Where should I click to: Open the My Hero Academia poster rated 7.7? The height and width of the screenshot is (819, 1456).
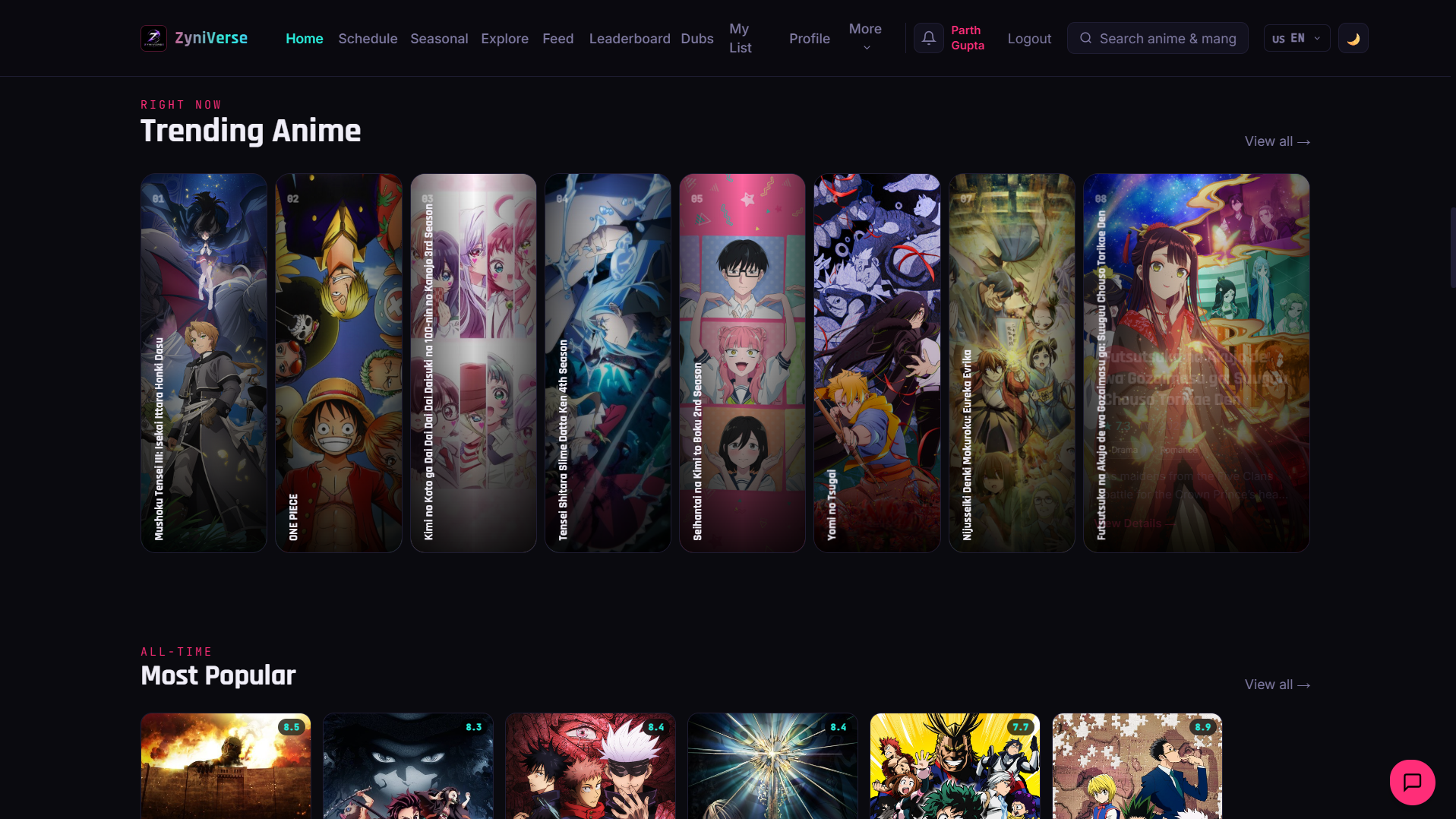click(955, 766)
